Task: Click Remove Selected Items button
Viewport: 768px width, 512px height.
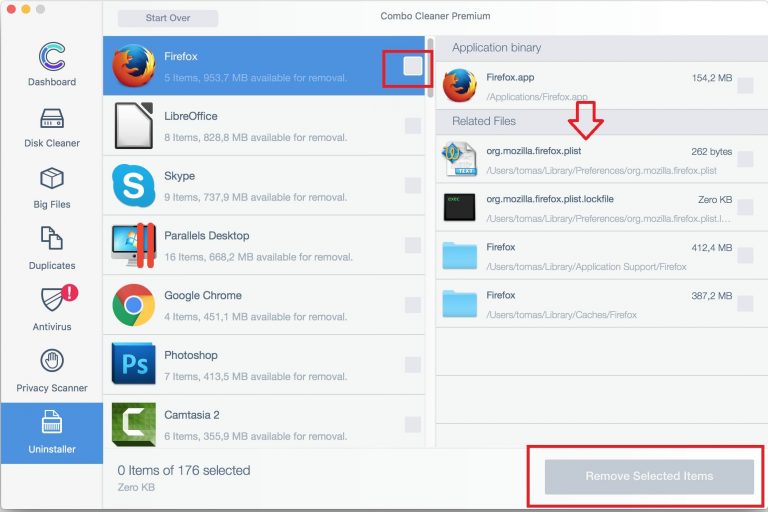Action: click(649, 476)
